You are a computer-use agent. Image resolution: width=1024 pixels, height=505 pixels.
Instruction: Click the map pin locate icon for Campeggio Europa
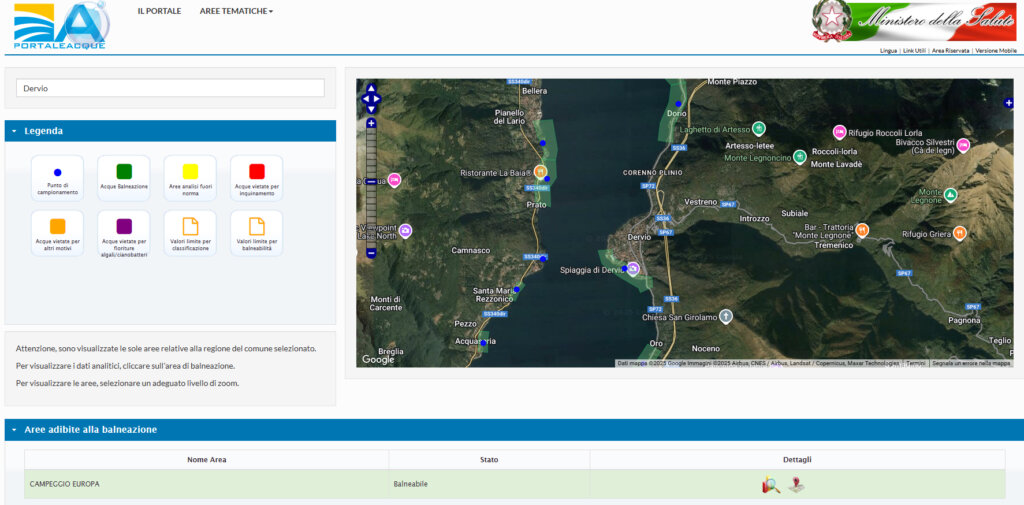796,485
